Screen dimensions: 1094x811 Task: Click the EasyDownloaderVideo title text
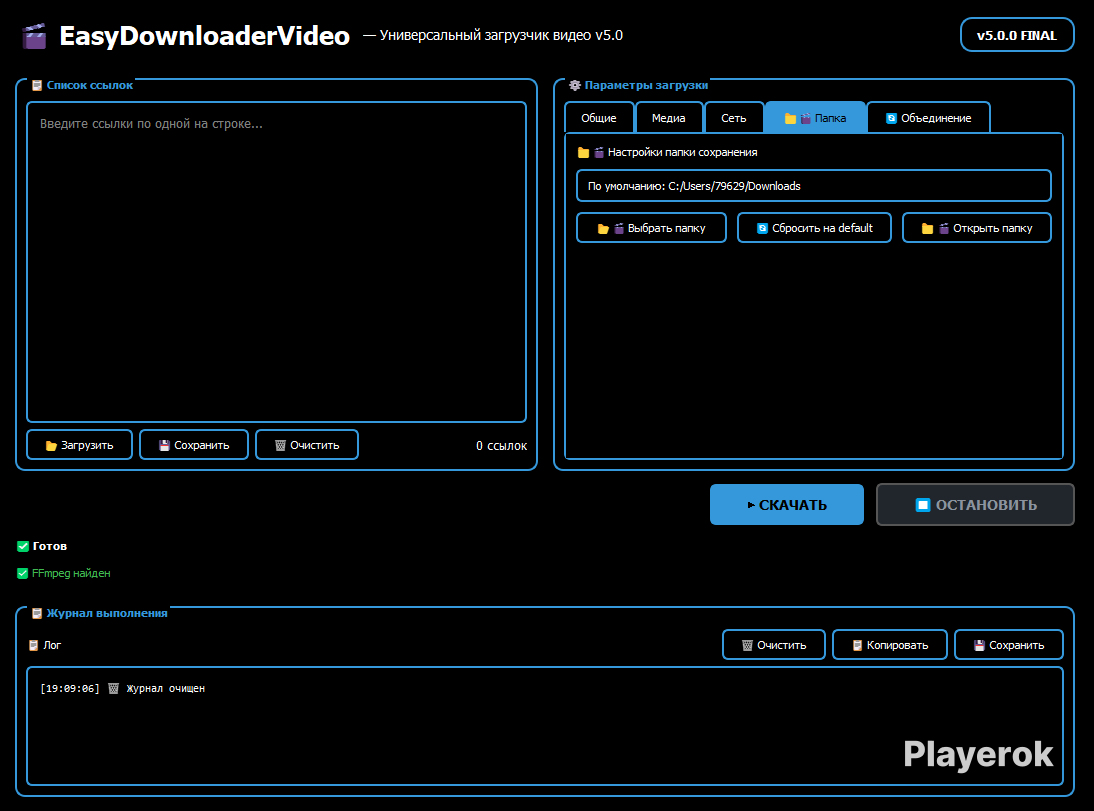(x=204, y=36)
